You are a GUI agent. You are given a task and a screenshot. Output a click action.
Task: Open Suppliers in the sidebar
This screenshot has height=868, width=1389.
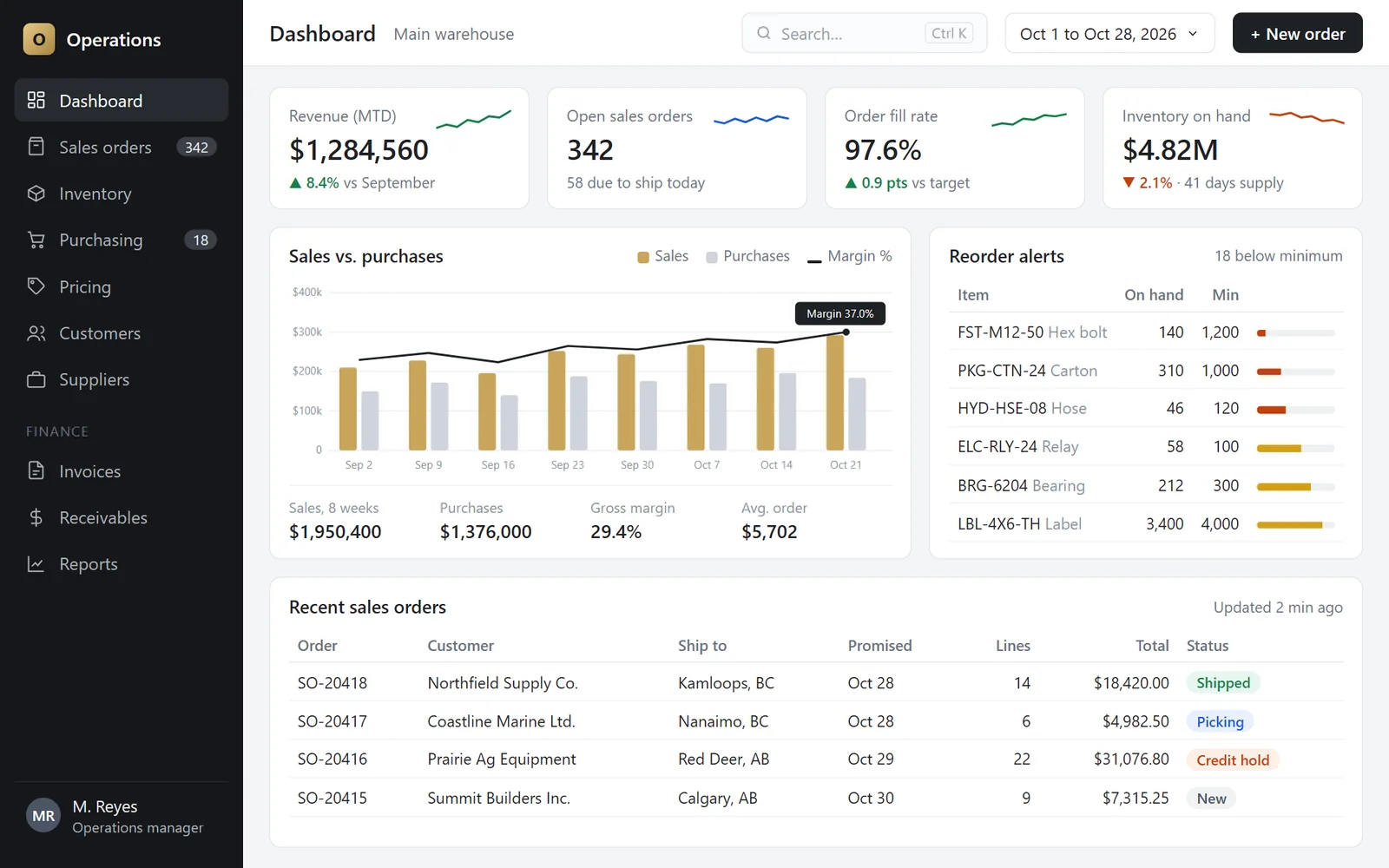[122, 379]
